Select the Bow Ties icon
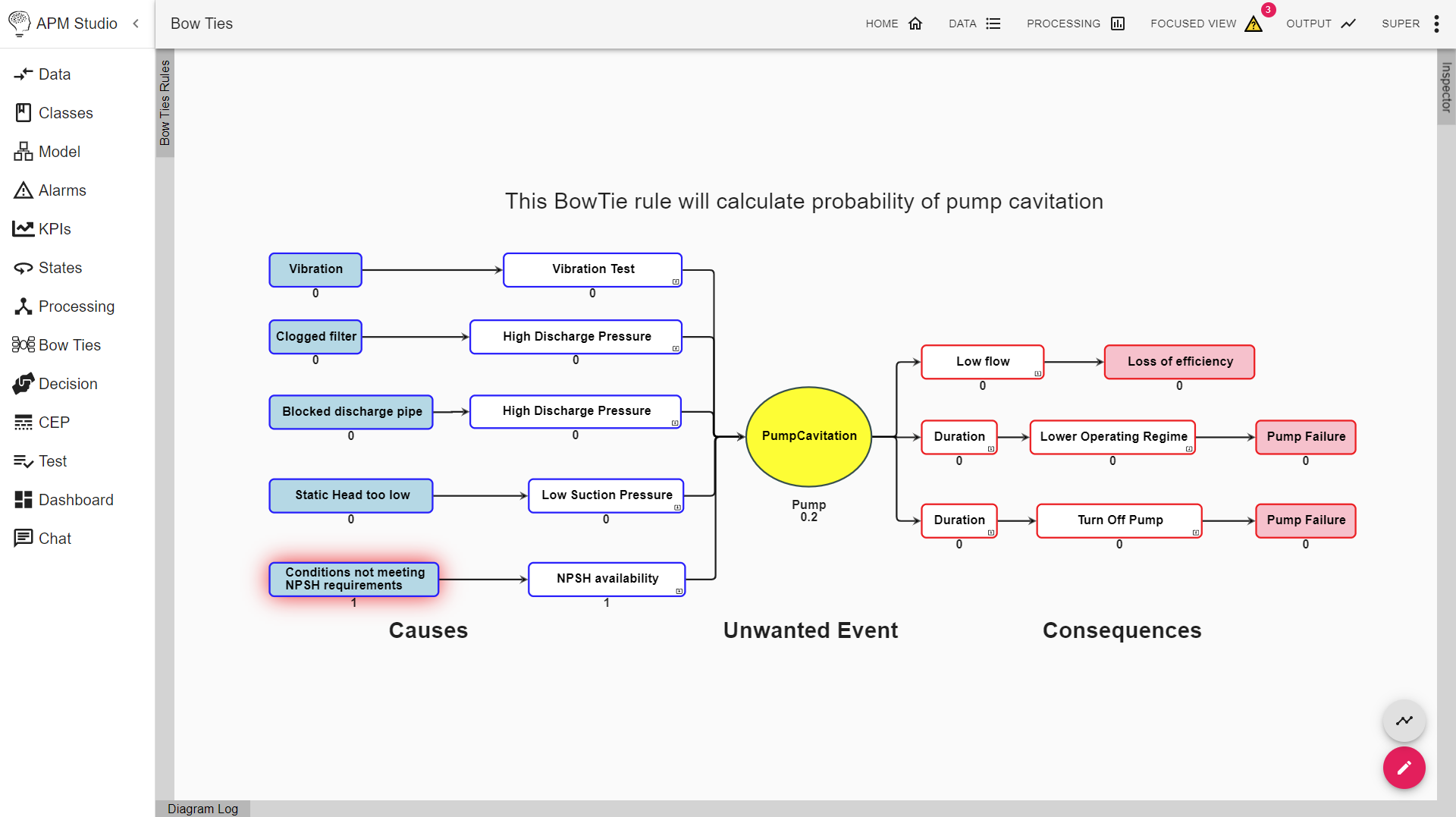The width and height of the screenshot is (1456, 817). click(x=22, y=344)
